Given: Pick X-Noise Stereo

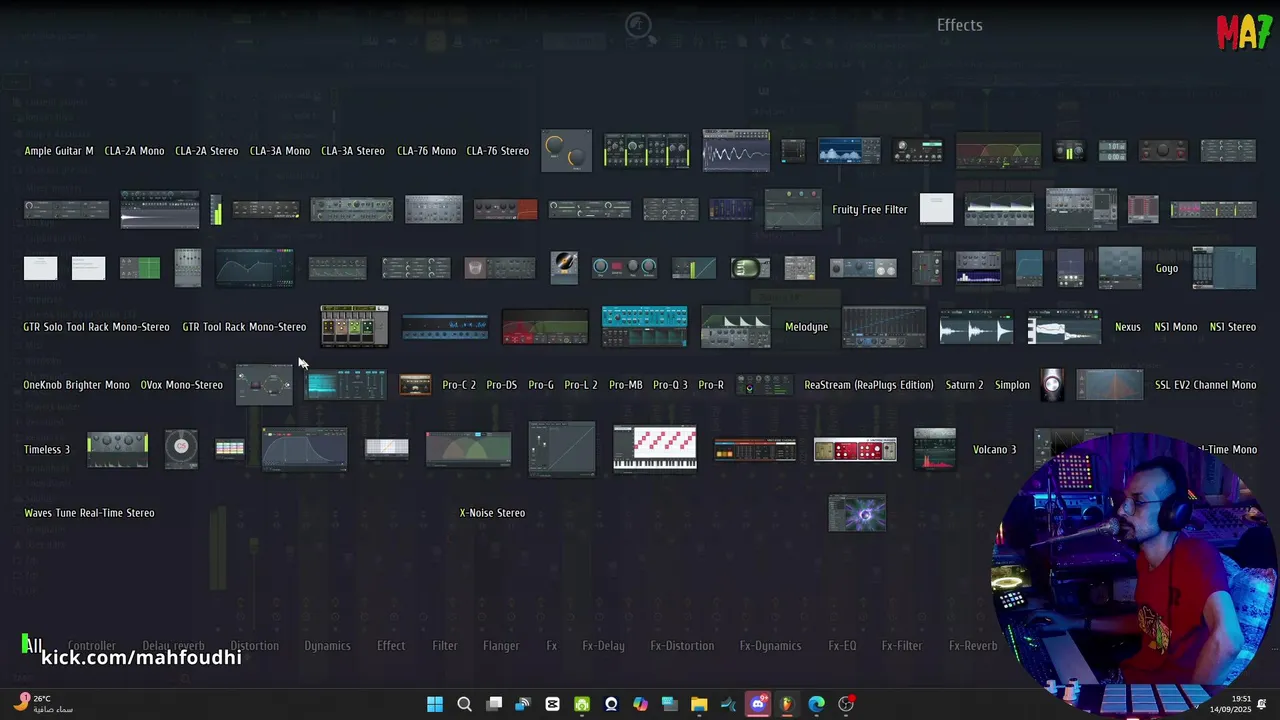Looking at the screenshot, I should [492, 513].
